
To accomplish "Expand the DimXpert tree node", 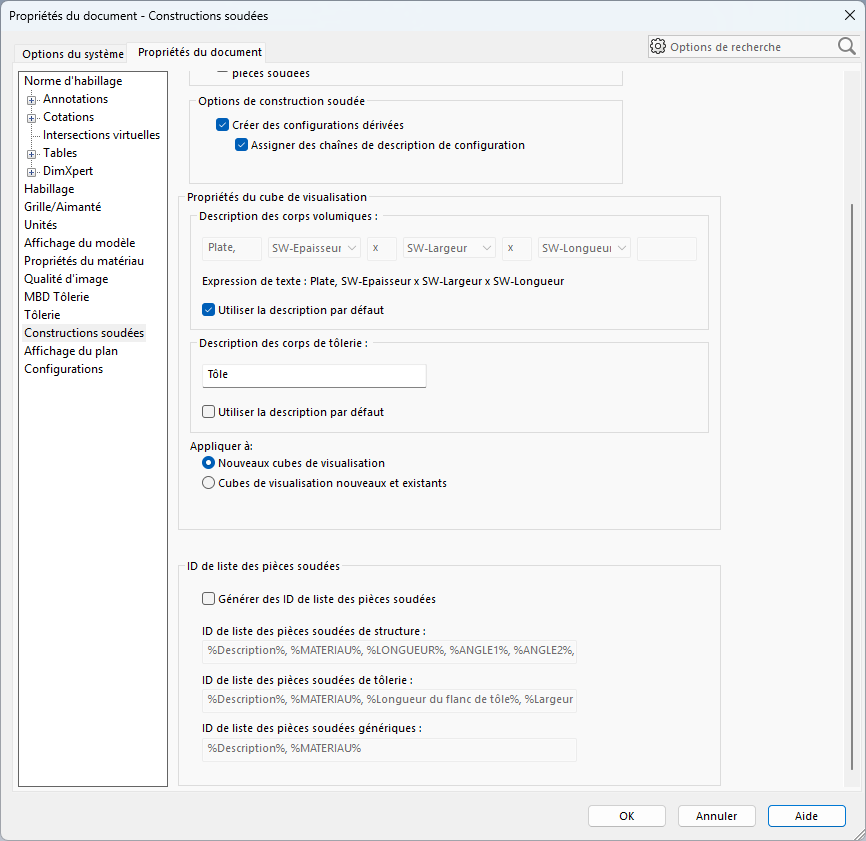I will (32, 172).
